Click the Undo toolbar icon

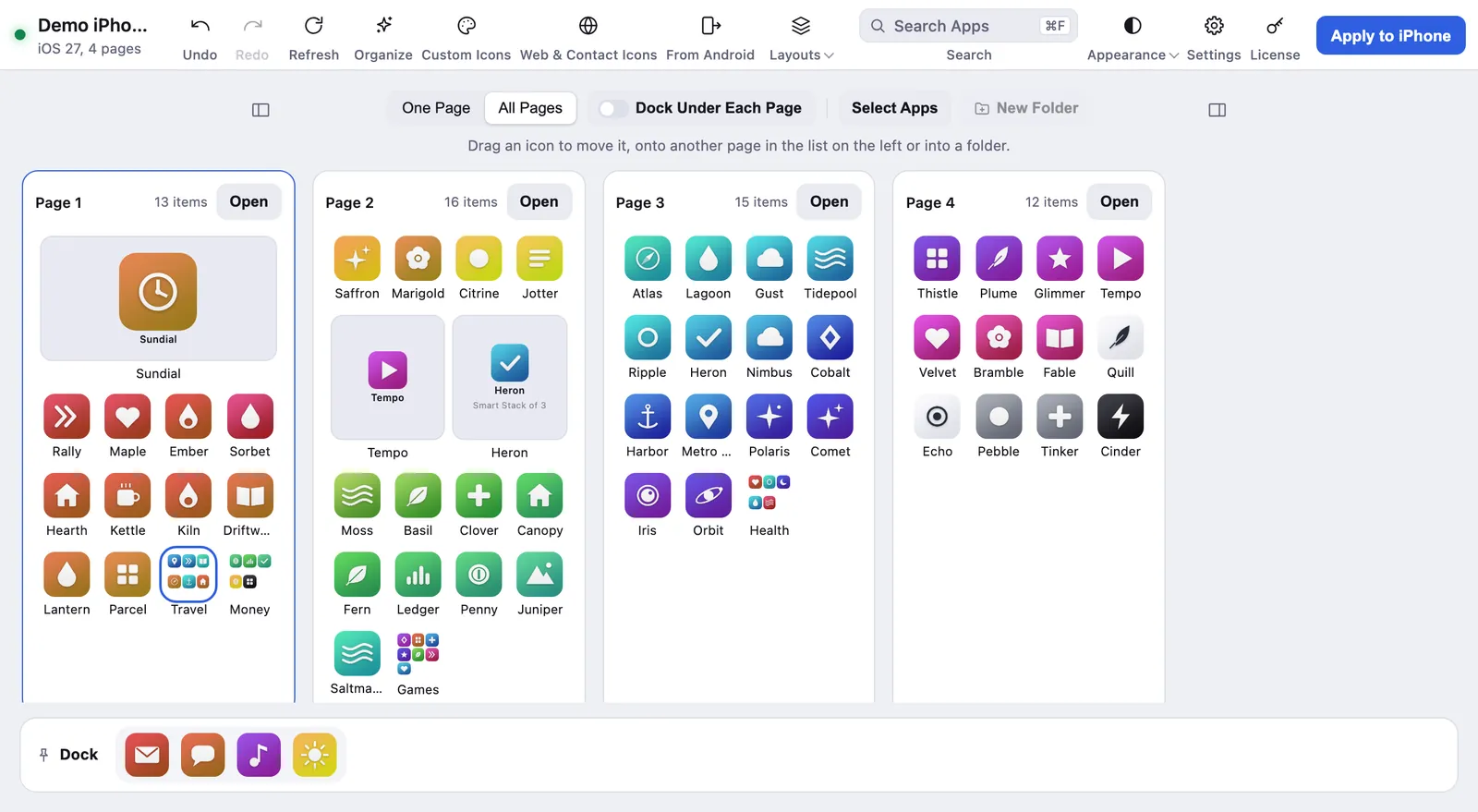click(200, 26)
